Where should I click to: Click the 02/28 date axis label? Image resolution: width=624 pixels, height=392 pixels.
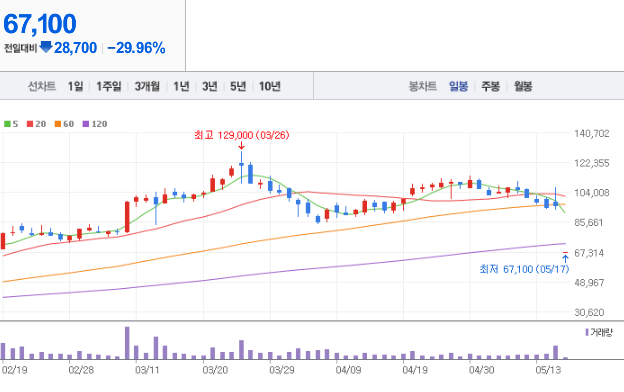[81, 370]
